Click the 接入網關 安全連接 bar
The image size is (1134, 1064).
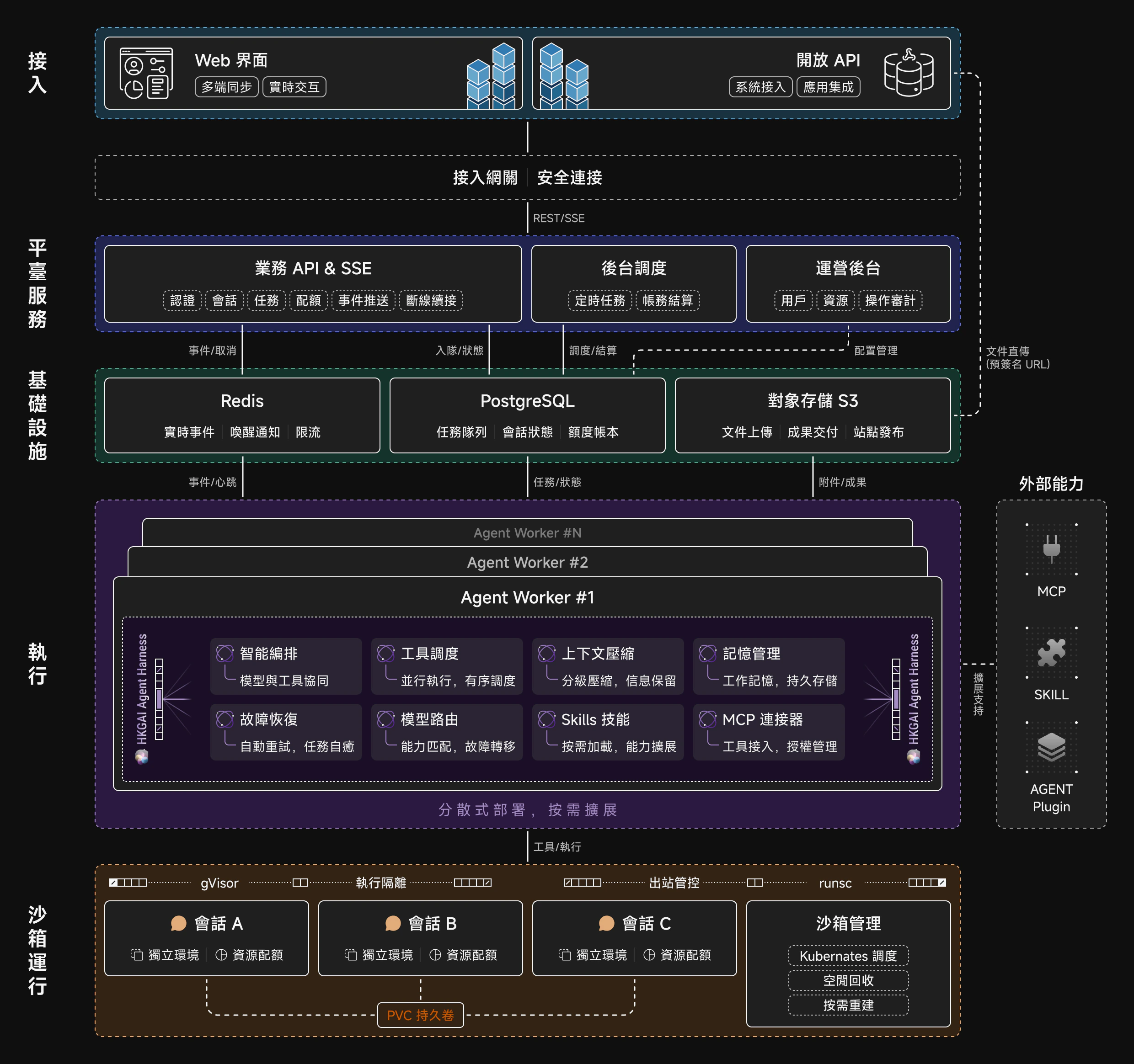click(528, 177)
